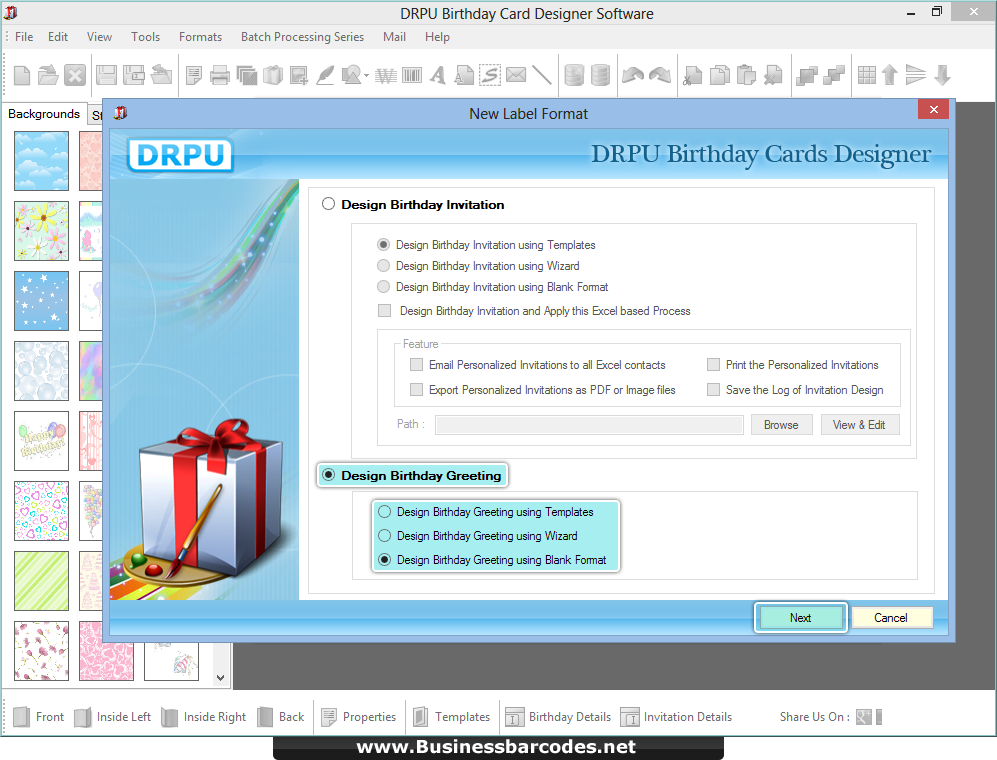Click the Browse button
The image size is (997, 760).
point(781,425)
